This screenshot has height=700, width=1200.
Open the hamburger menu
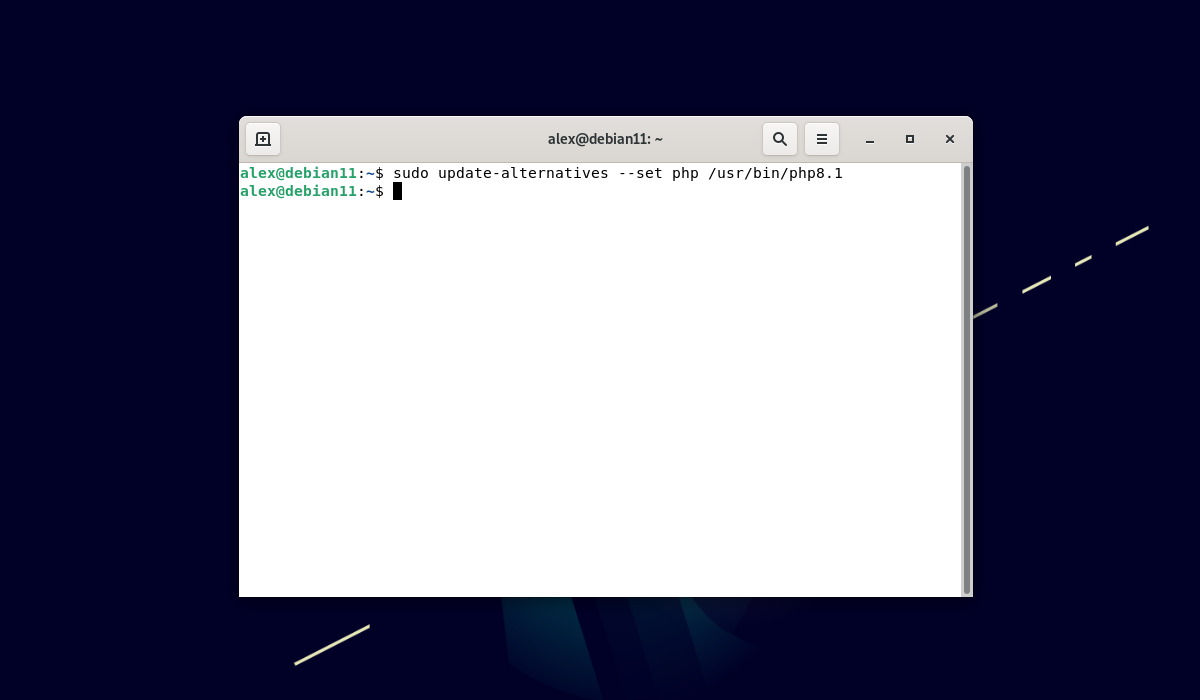[x=822, y=139]
